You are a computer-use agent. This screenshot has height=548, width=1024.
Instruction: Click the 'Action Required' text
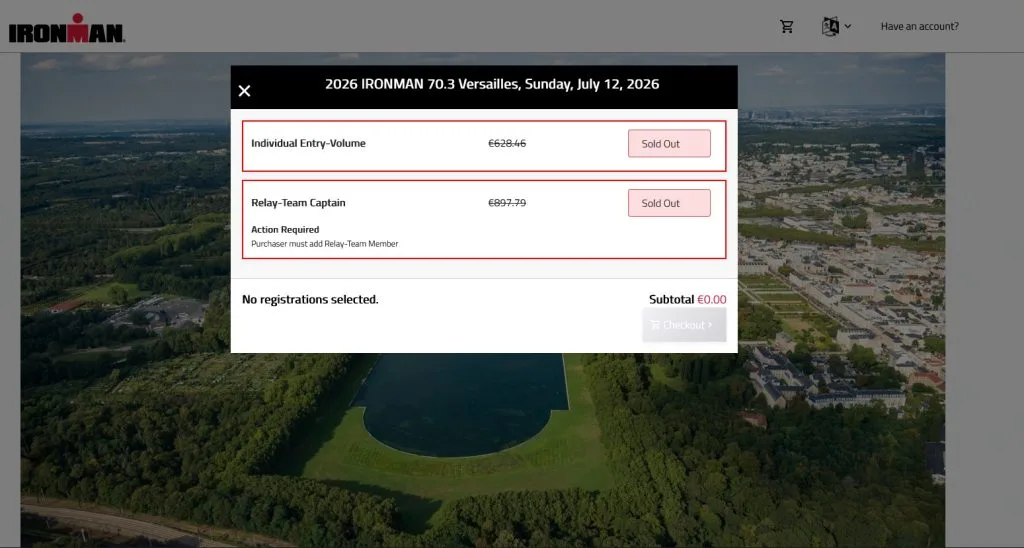[285, 230]
